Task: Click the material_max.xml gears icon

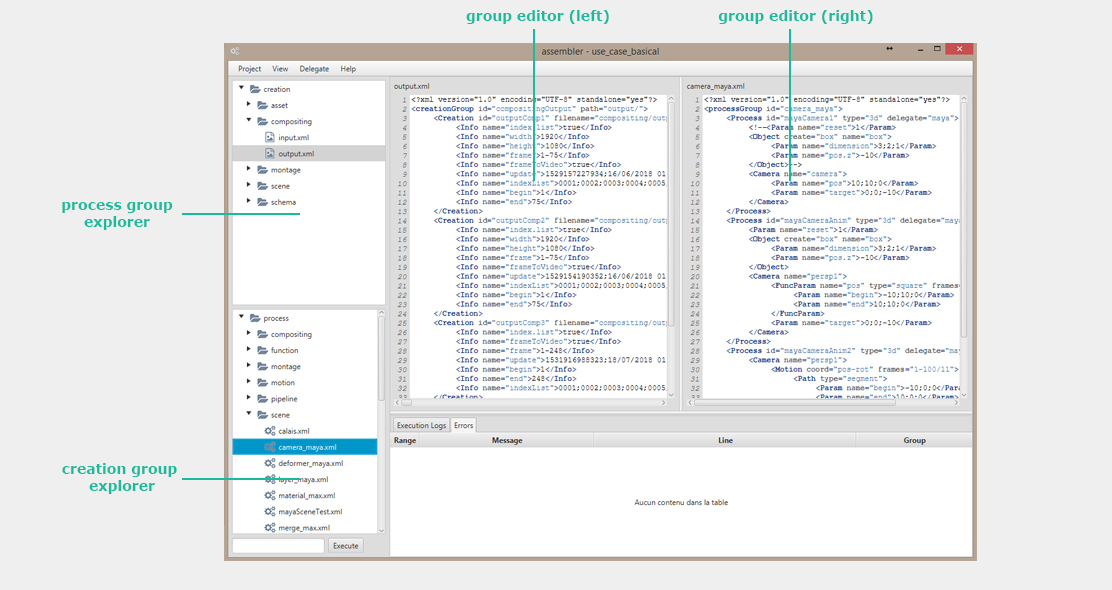Action: [x=270, y=495]
